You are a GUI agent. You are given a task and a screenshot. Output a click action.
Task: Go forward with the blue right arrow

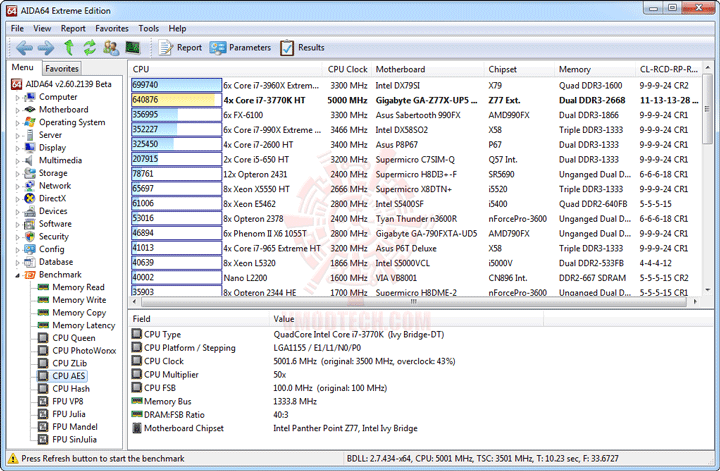click(45, 47)
